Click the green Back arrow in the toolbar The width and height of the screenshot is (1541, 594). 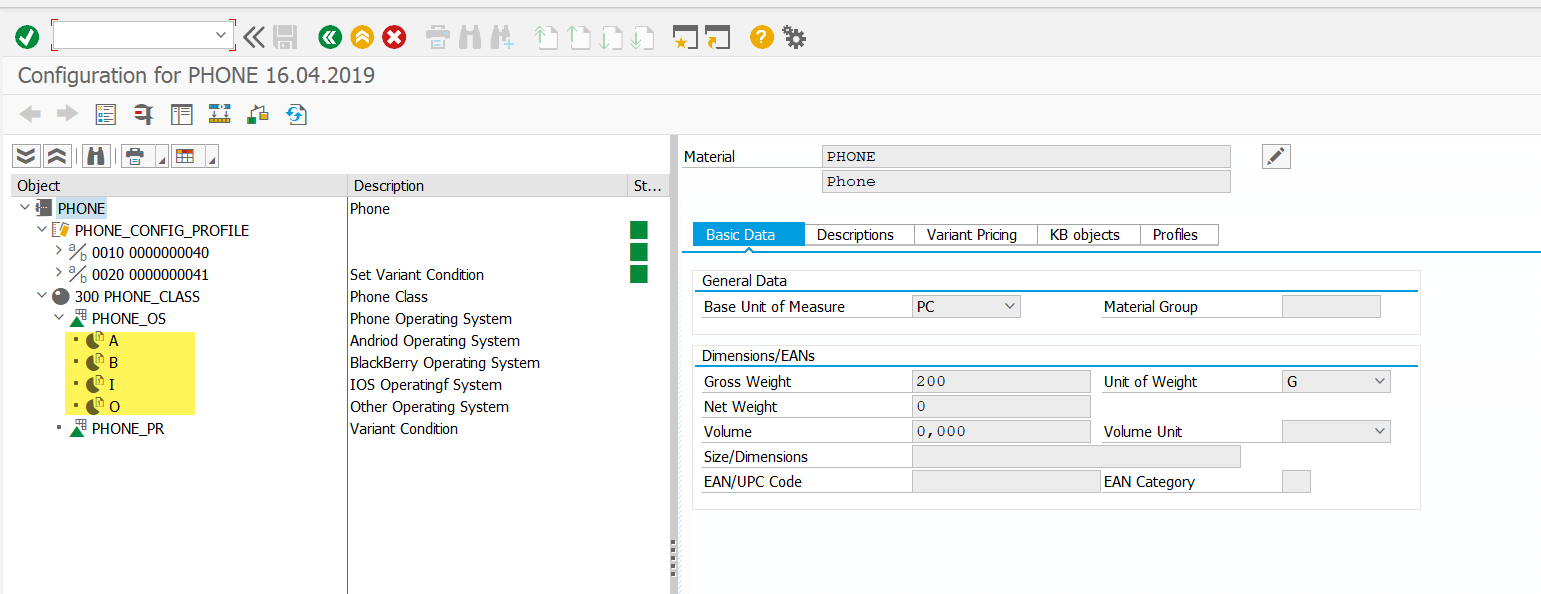[330, 36]
